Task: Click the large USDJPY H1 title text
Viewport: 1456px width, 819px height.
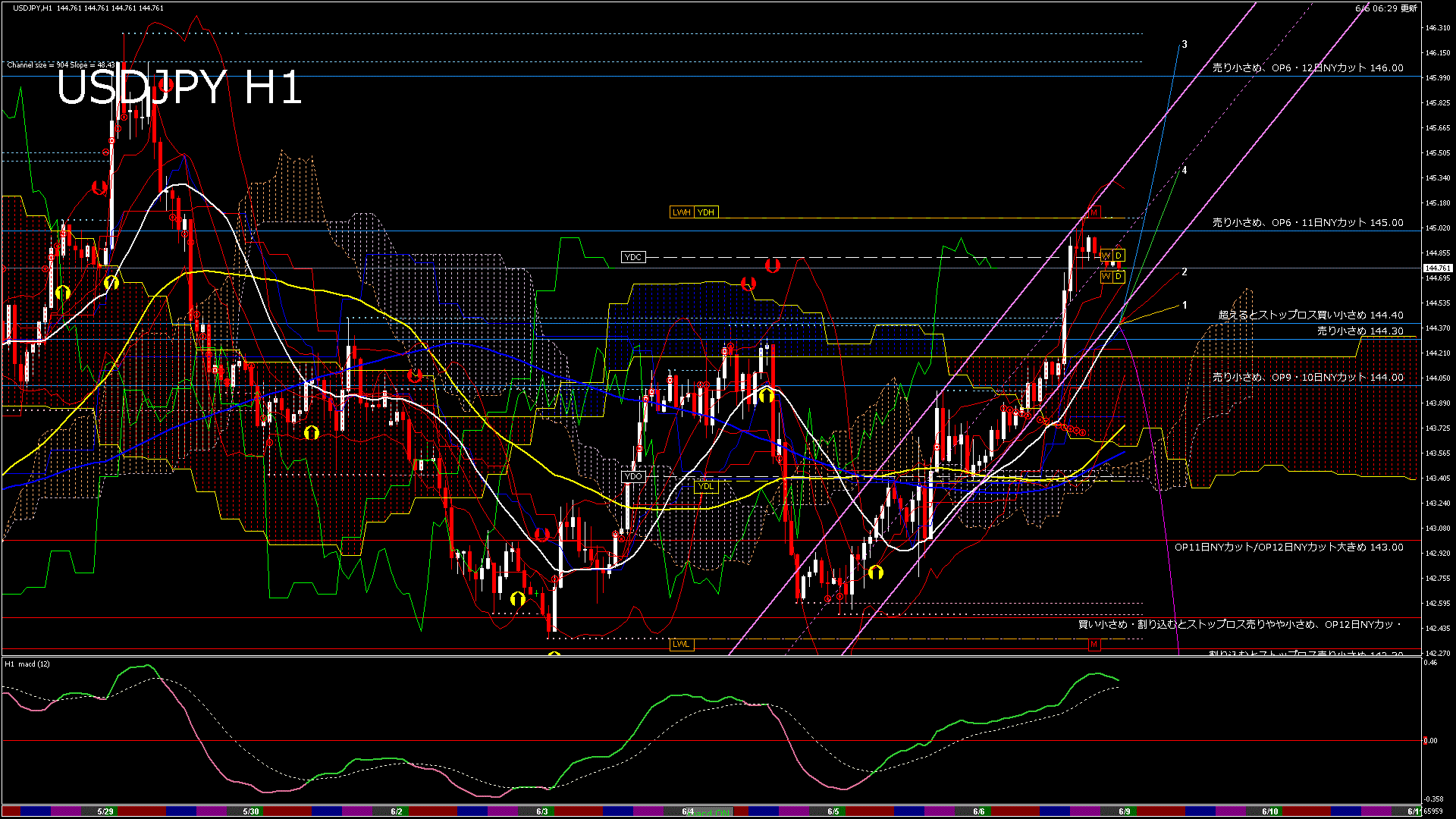Action: tap(179, 87)
